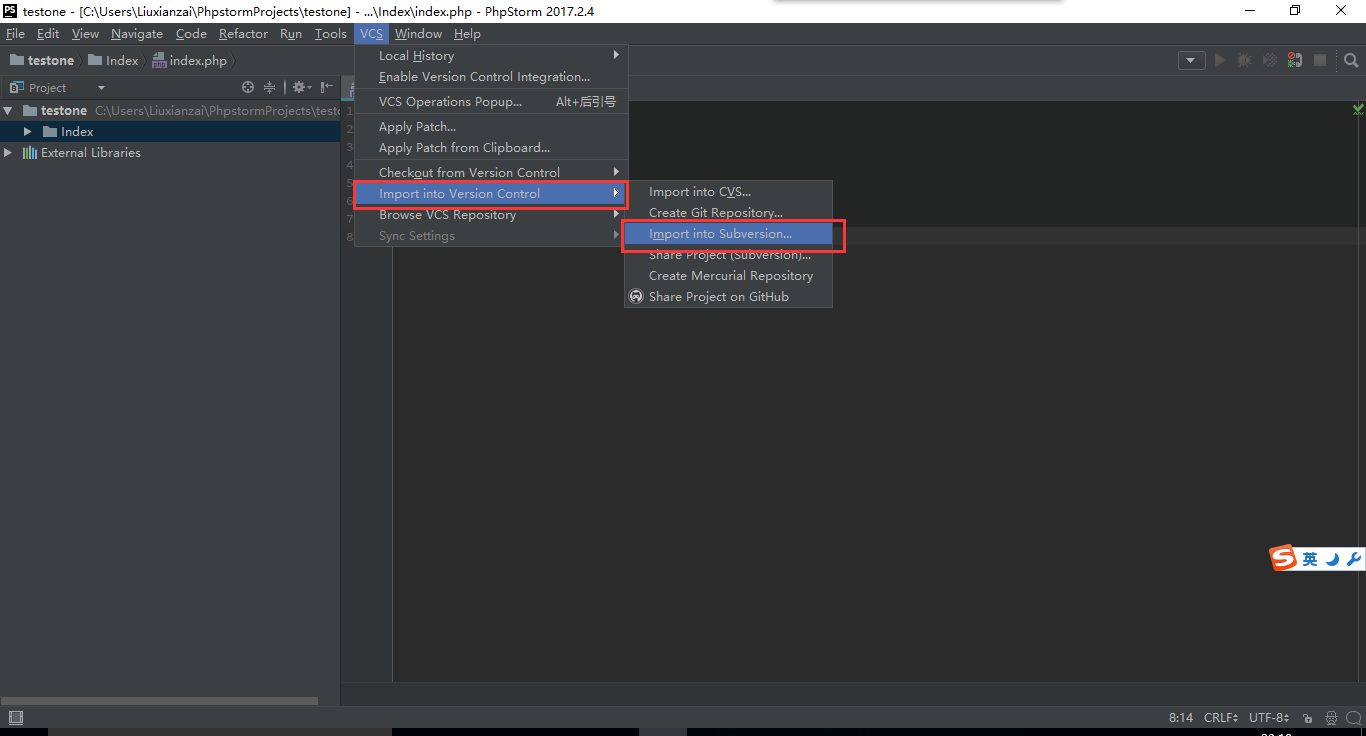Open the Refactor menu

(x=244, y=34)
